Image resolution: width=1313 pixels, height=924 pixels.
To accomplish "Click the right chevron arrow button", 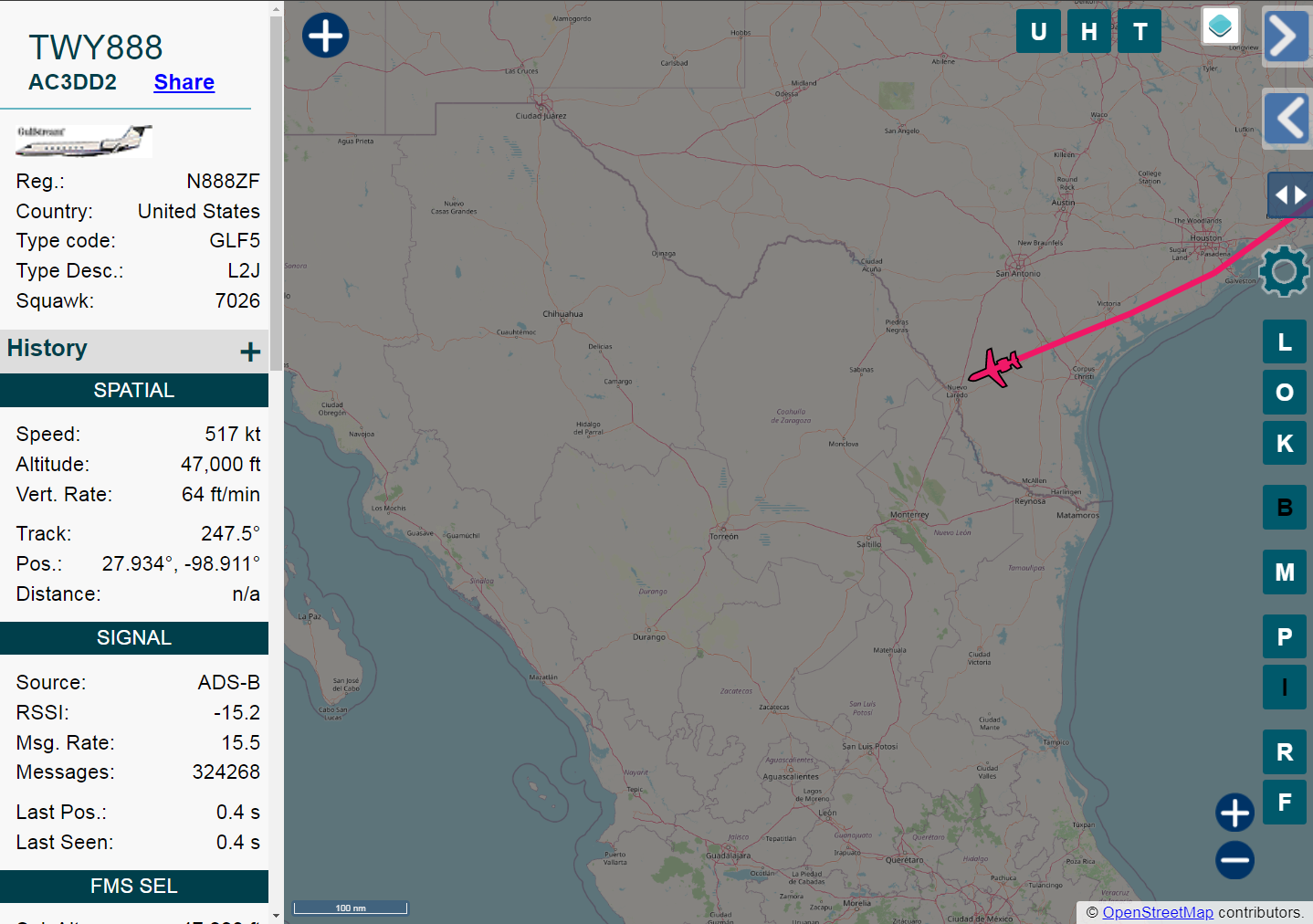I will 1287,37.
